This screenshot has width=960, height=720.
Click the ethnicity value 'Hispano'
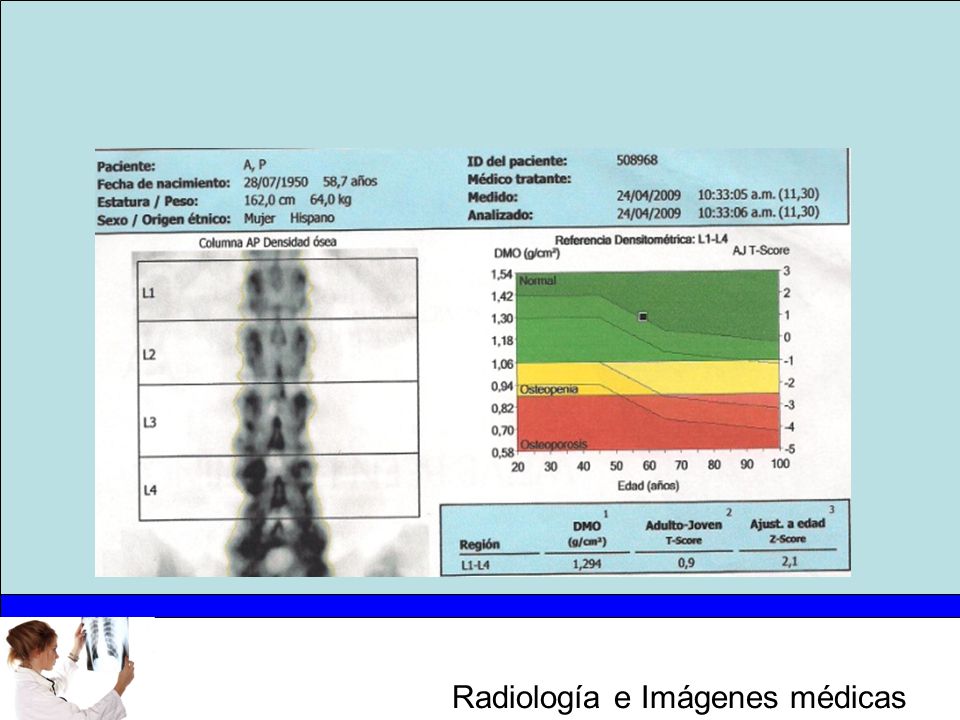312,217
